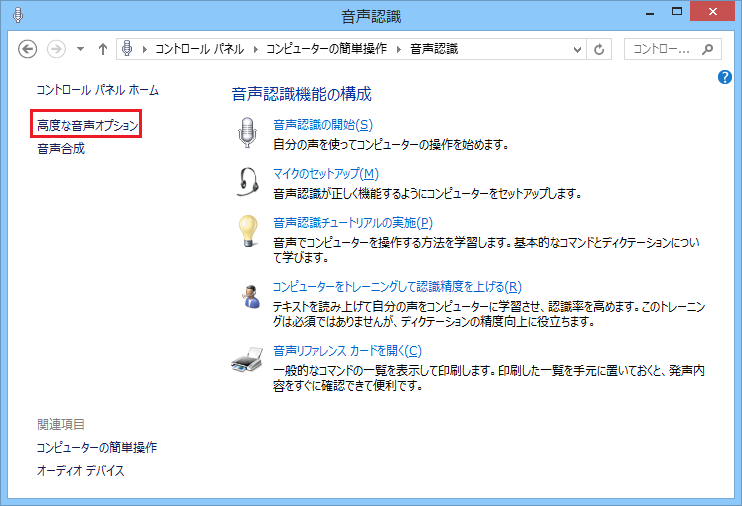Click the person icon for speech training

click(247, 294)
